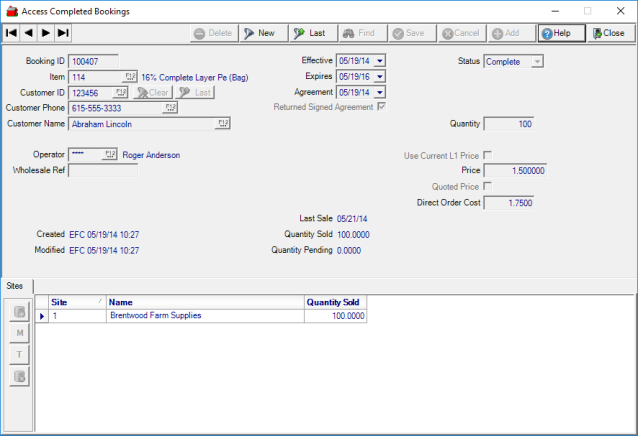The width and height of the screenshot is (638, 436).
Task: Click the New button in the toolbar
Action: point(259,33)
